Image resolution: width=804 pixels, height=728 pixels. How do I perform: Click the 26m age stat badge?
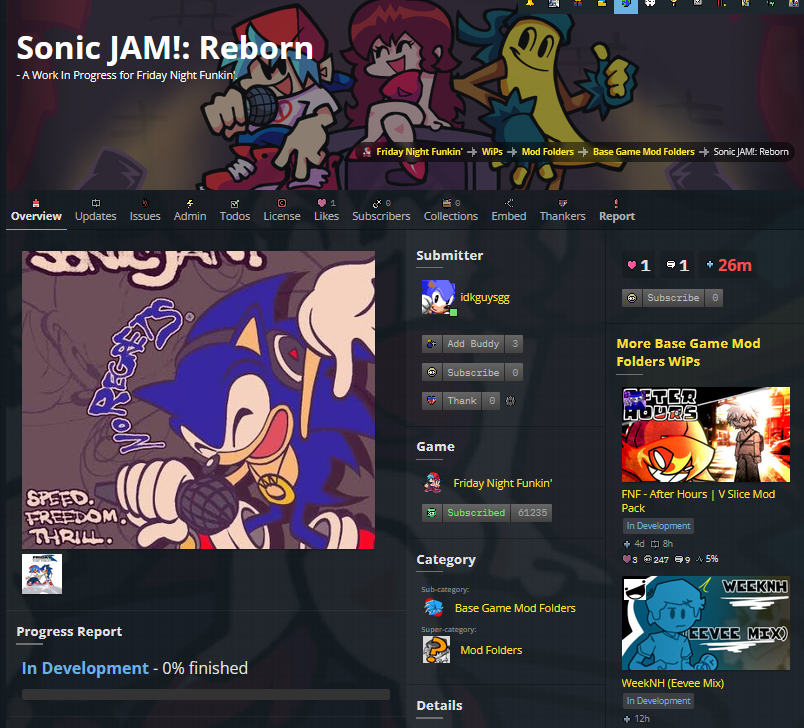tap(728, 265)
